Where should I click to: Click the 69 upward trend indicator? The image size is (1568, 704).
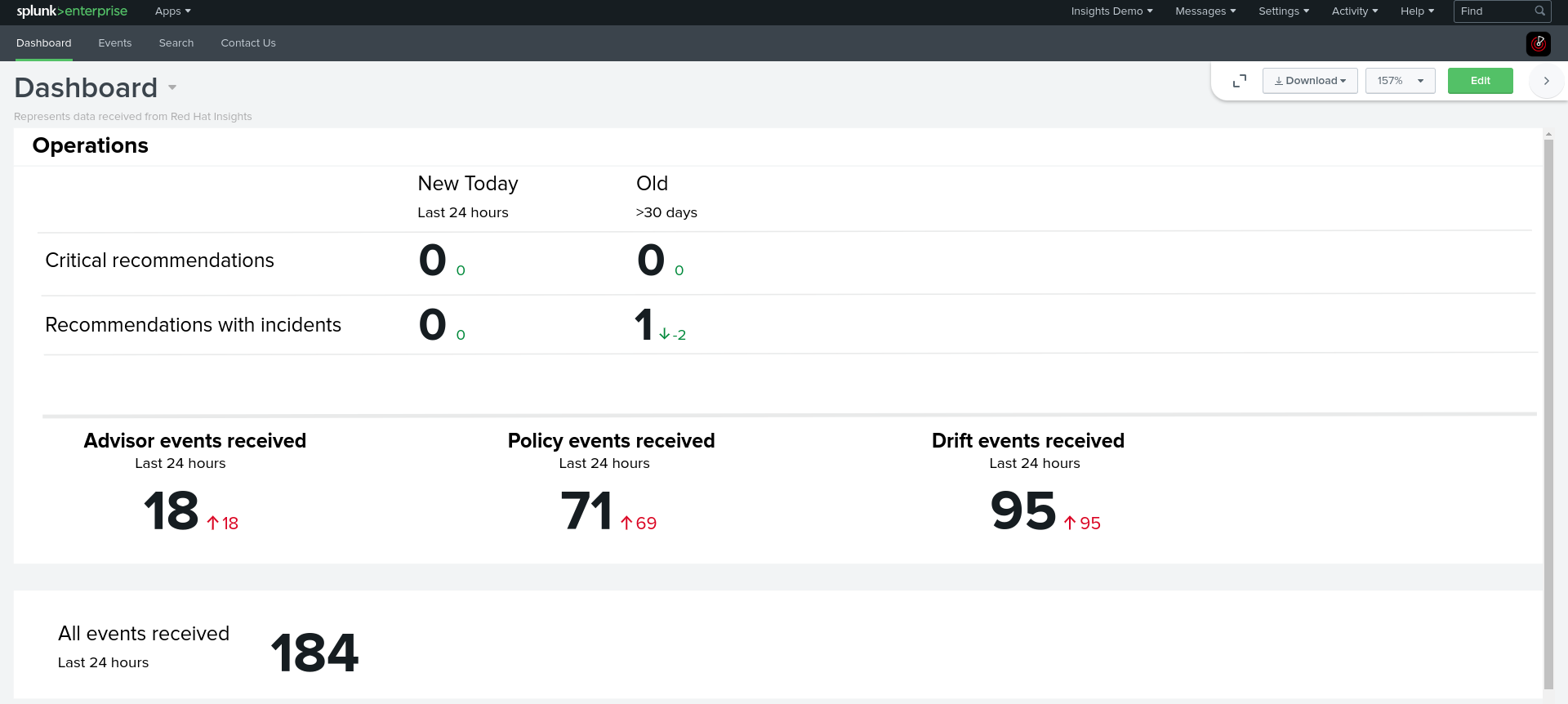(639, 524)
